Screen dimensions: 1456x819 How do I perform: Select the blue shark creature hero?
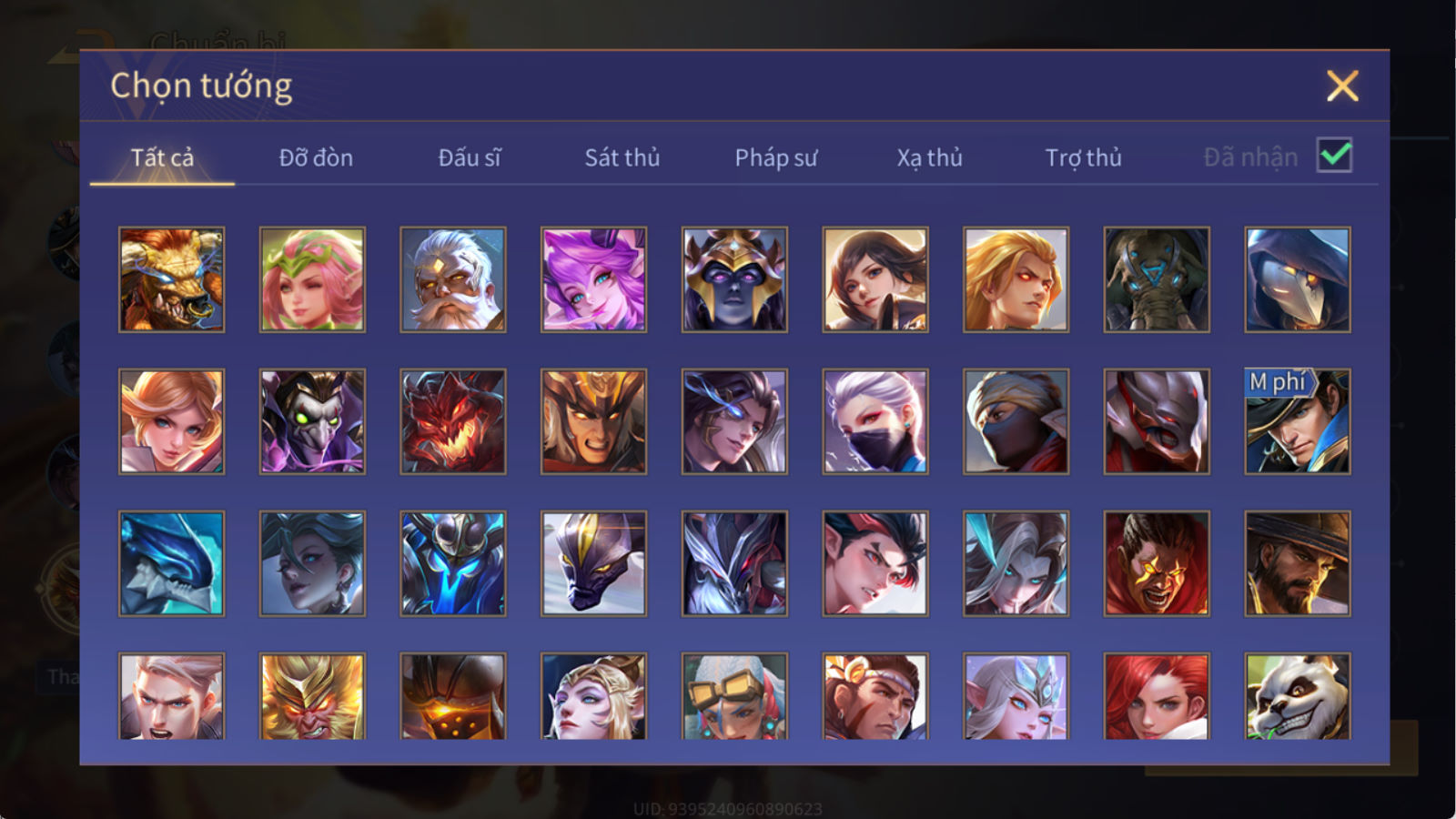[171, 563]
